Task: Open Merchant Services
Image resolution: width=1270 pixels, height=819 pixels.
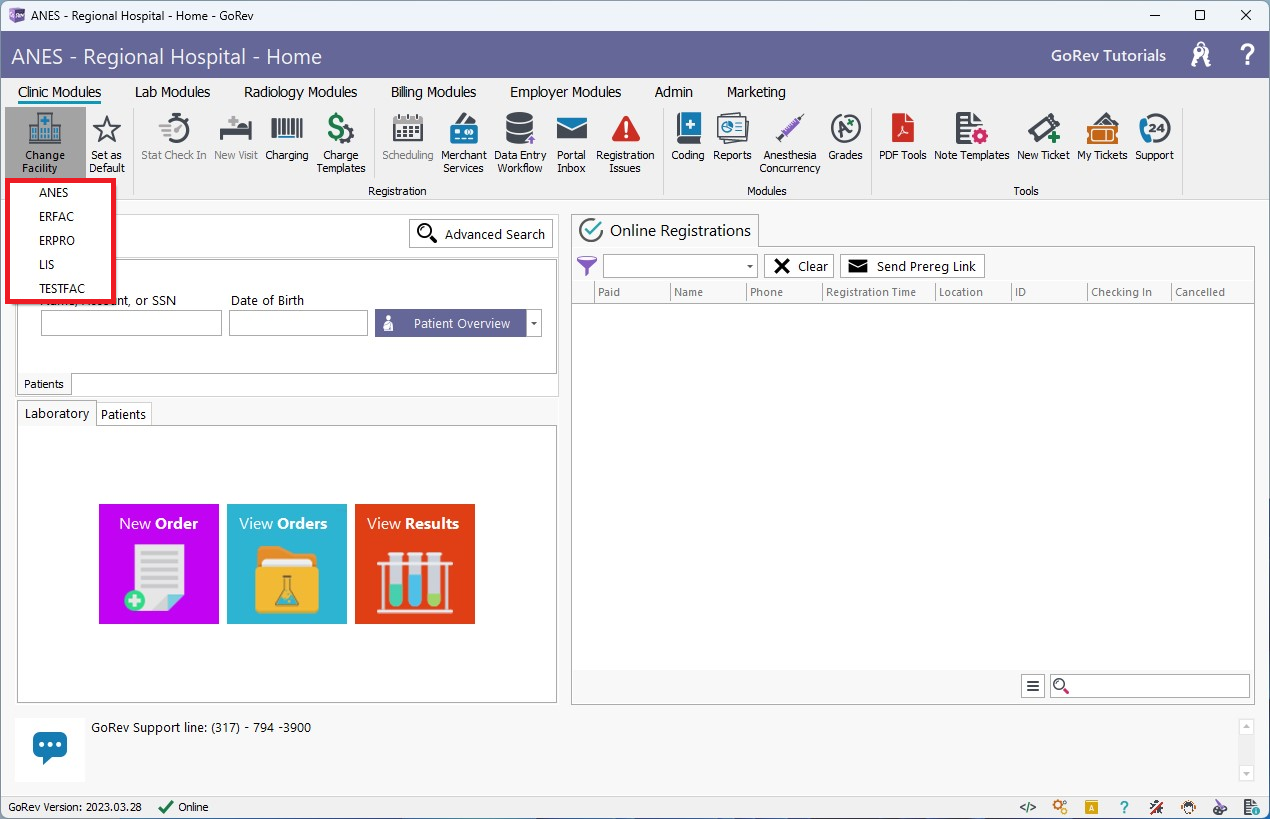Action: pyautogui.click(x=464, y=143)
